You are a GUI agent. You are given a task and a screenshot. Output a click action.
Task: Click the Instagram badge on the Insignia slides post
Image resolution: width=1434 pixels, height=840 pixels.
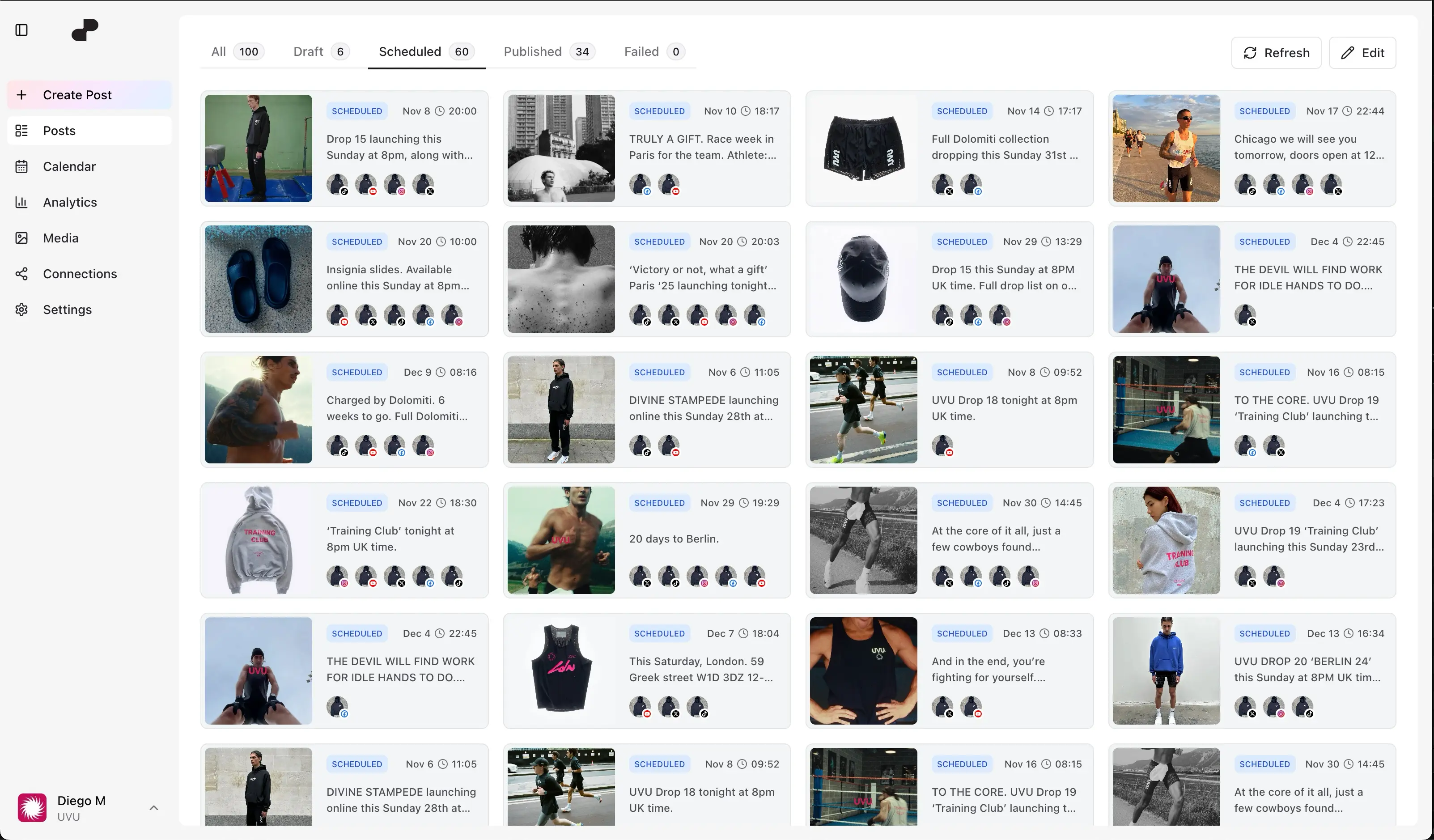(458, 322)
